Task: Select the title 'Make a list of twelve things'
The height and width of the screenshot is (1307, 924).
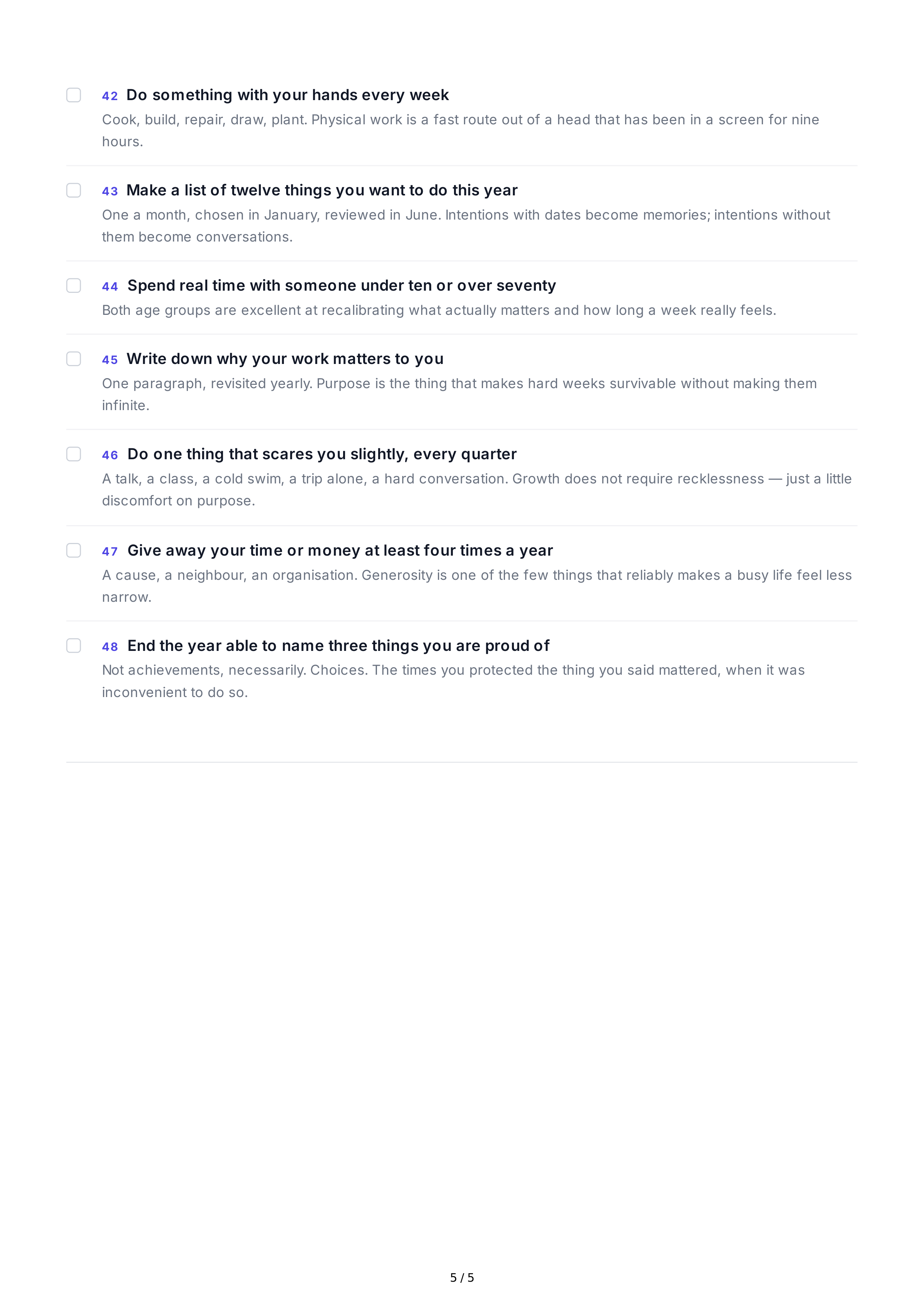Action: tap(322, 190)
